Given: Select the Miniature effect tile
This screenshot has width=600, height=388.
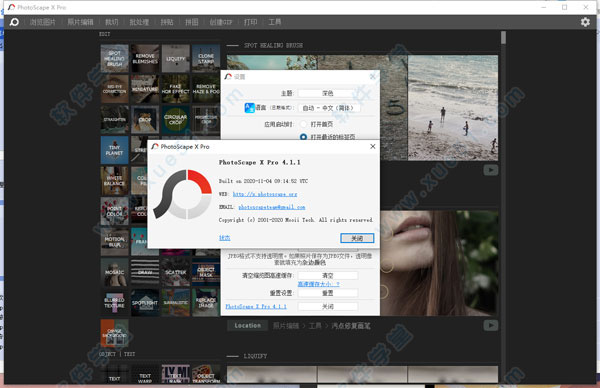Looking at the screenshot, I should pos(145,89).
